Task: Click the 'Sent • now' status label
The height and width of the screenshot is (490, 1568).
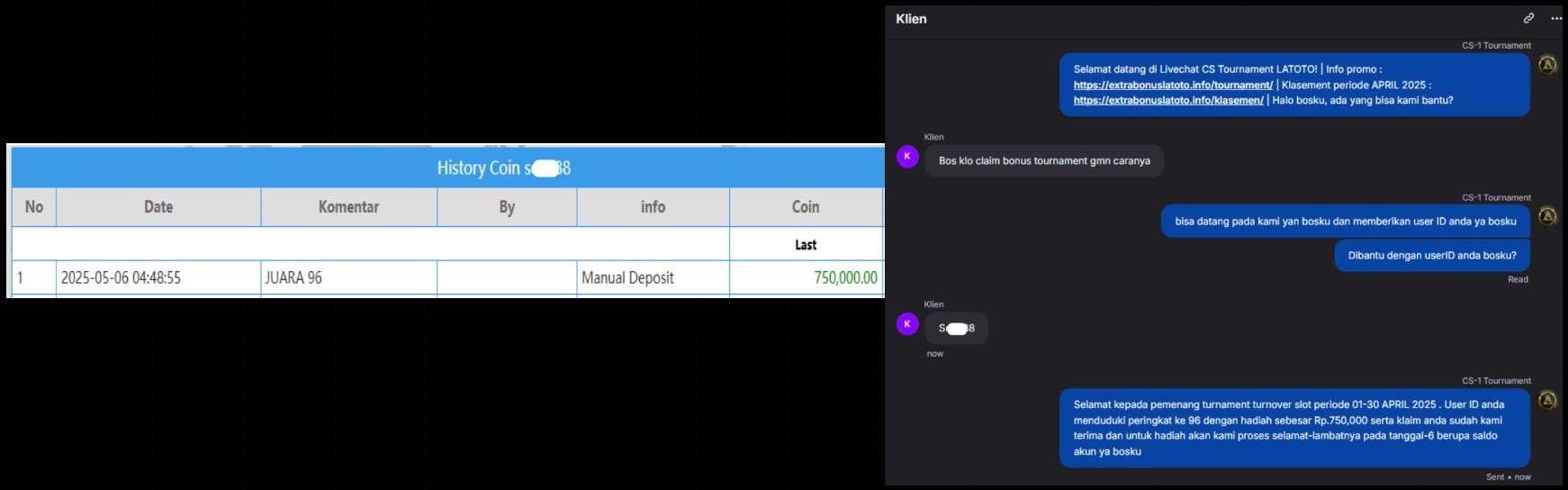Action: point(1508,477)
